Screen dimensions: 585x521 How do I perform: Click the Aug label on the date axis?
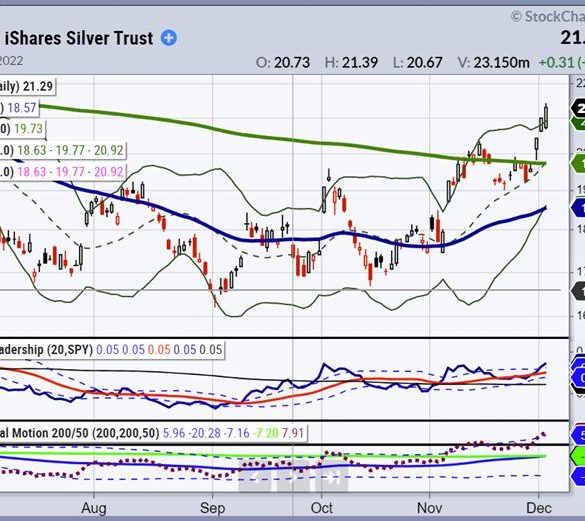[94, 508]
